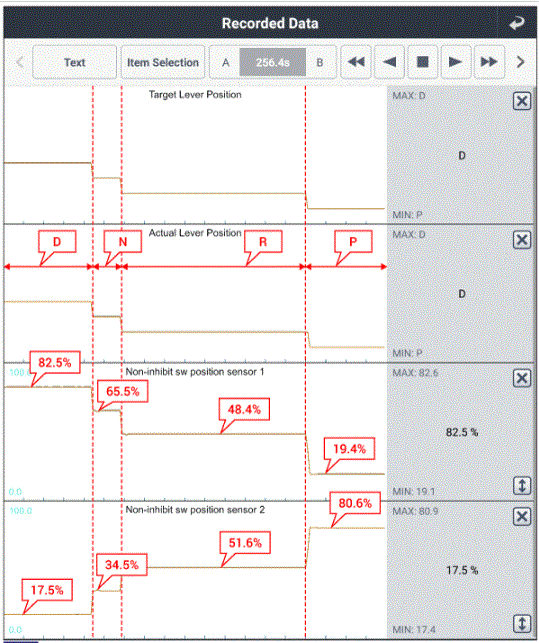The width and height of the screenshot is (539, 643).
Task: Select 'MAX: 82.6' in sensor 1 panel
Action: [415, 373]
